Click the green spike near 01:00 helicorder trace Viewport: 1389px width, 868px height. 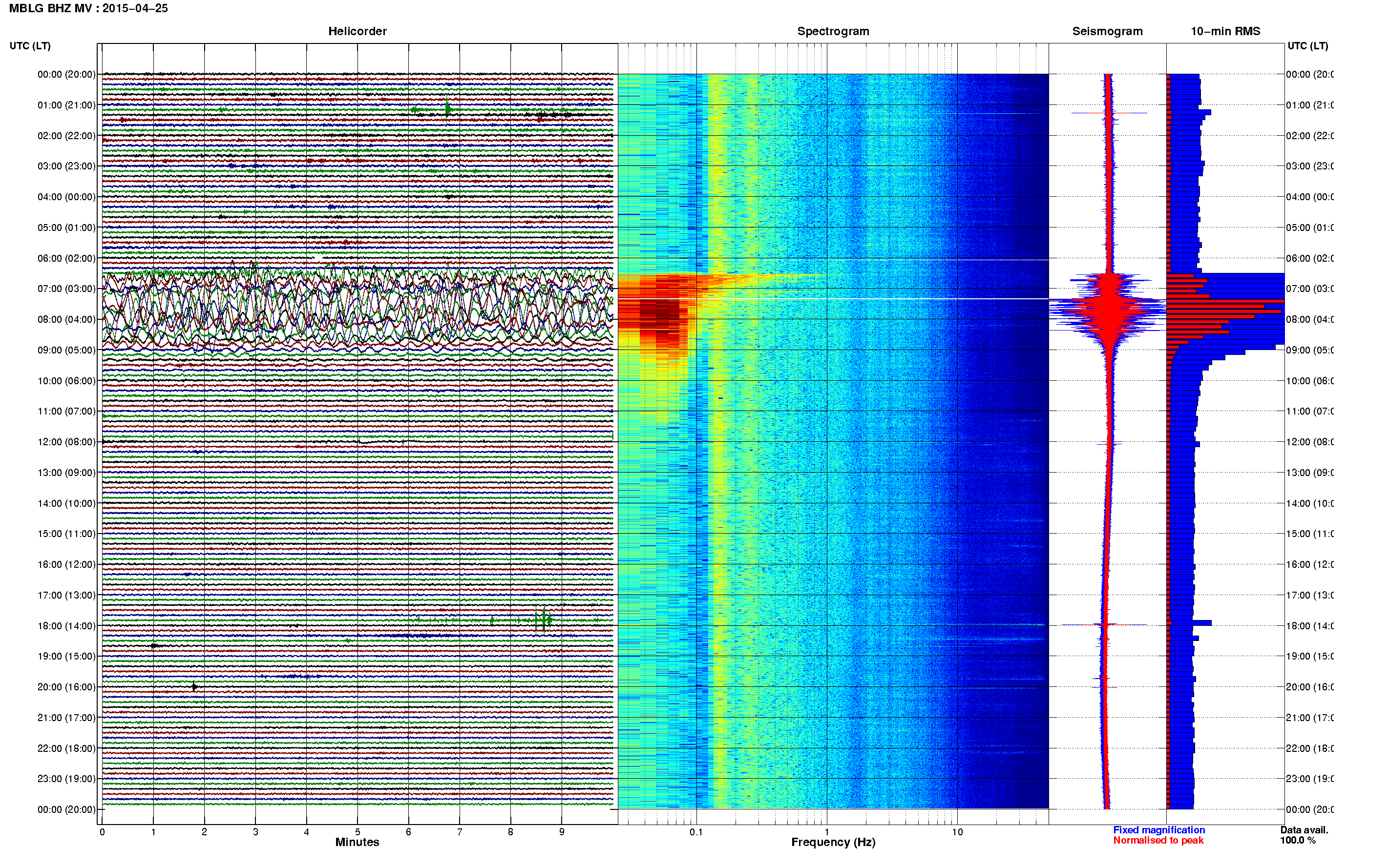pos(447,108)
